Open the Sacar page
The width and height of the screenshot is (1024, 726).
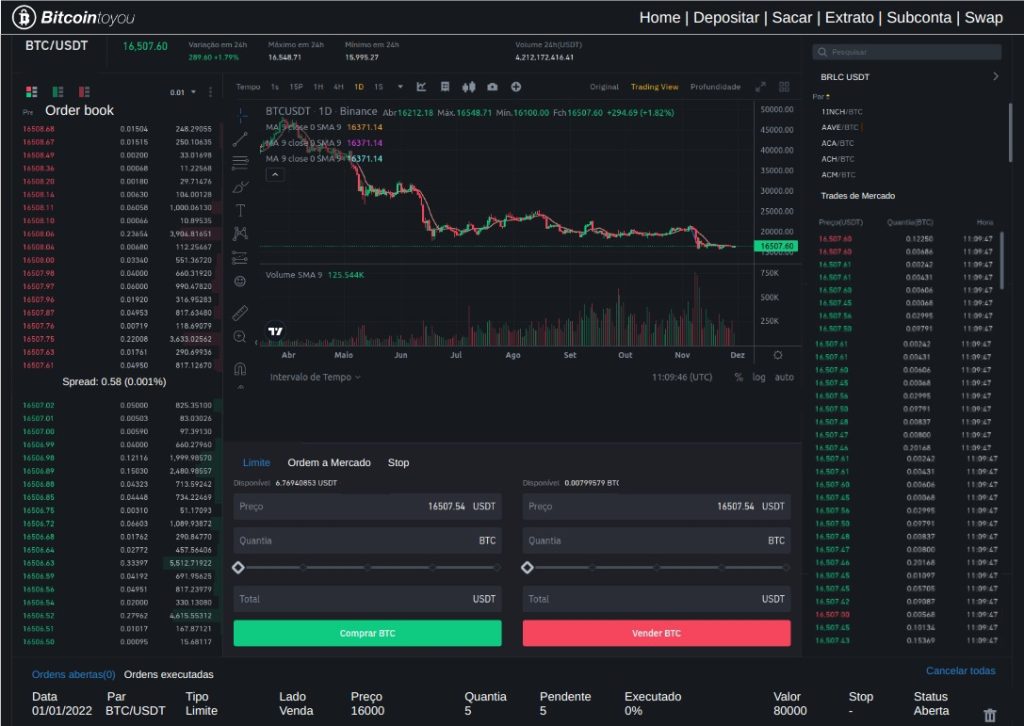point(792,18)
